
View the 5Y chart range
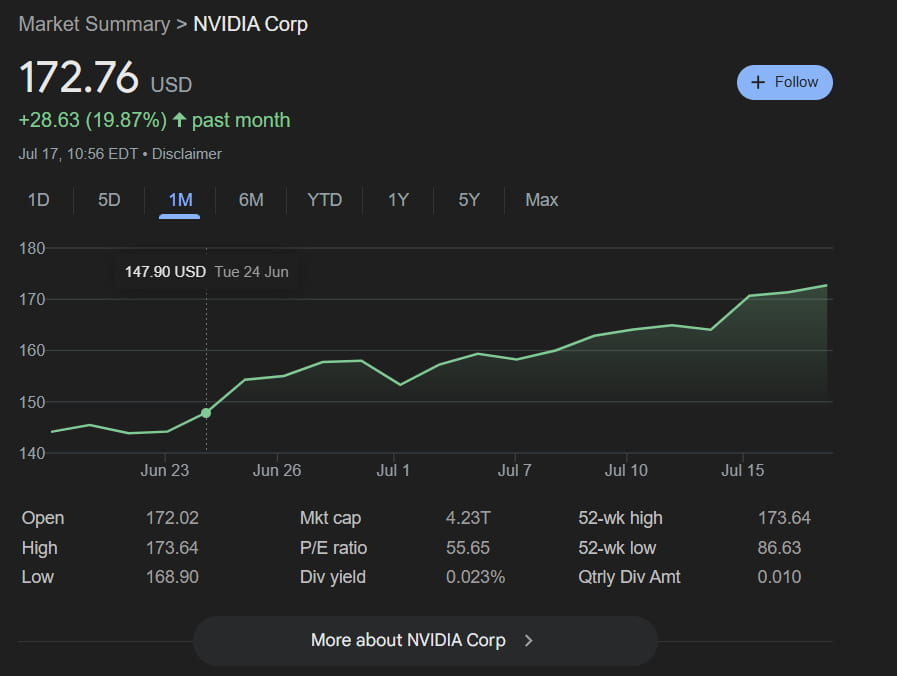(x=469, y=200)
